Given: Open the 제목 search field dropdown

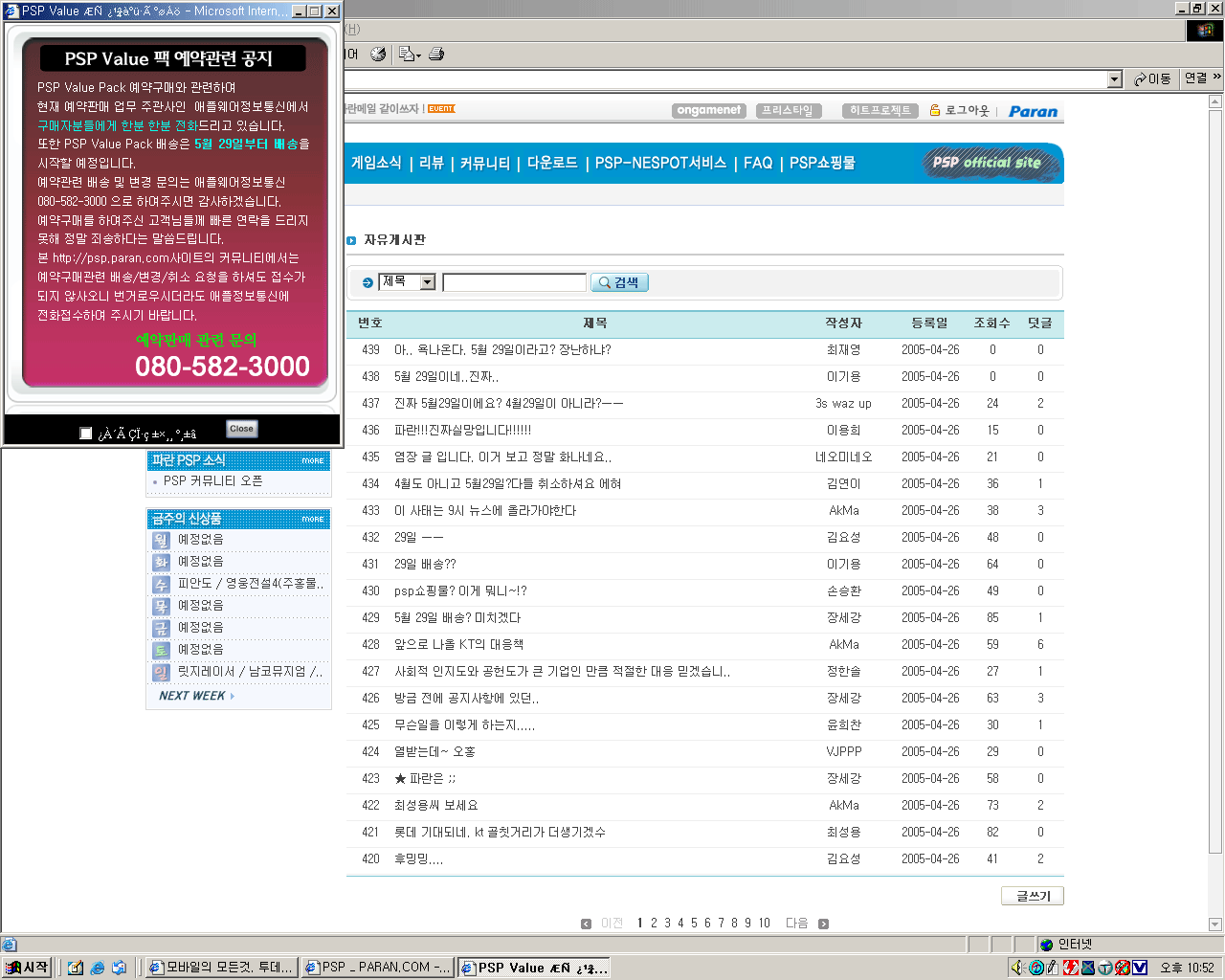Looking at the screenshot, I should click(428, 282).
